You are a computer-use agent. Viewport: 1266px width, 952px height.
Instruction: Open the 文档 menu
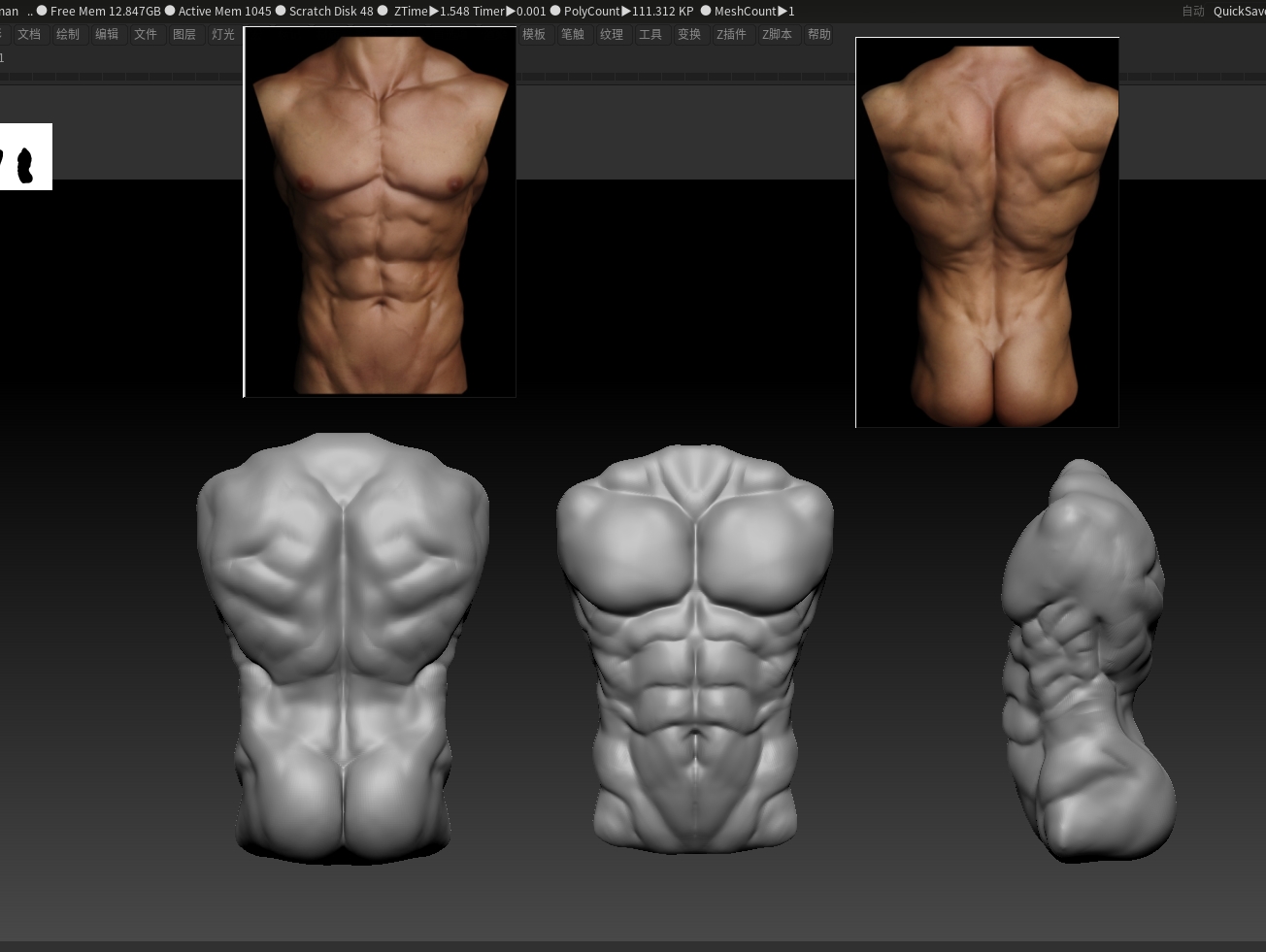[29, 34]
